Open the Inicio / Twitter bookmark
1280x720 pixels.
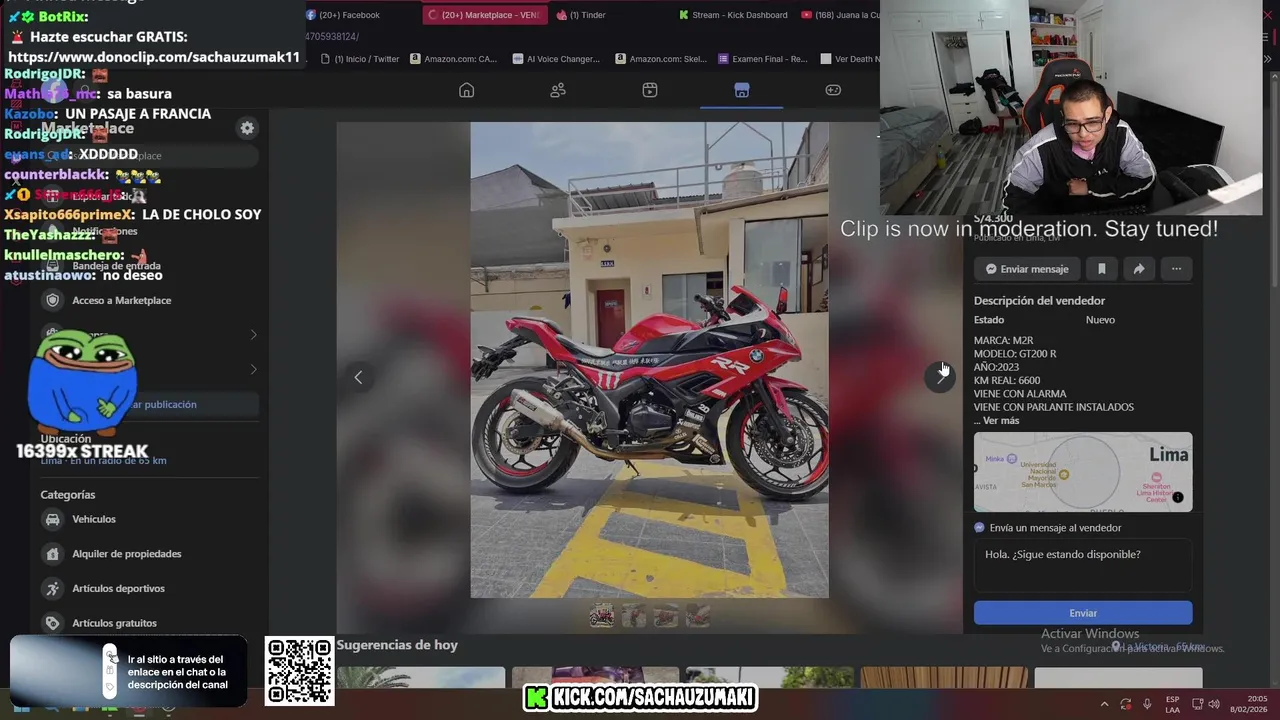click(x=360, y=59)
